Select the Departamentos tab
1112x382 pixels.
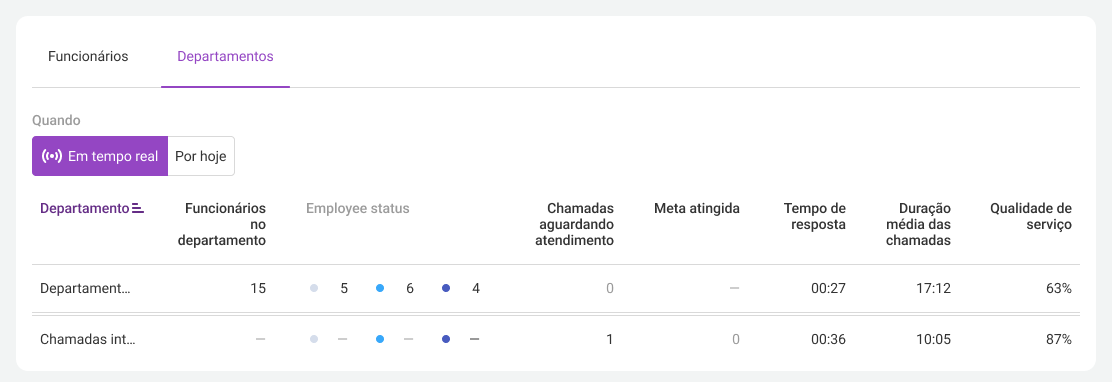tap(226, 57)
